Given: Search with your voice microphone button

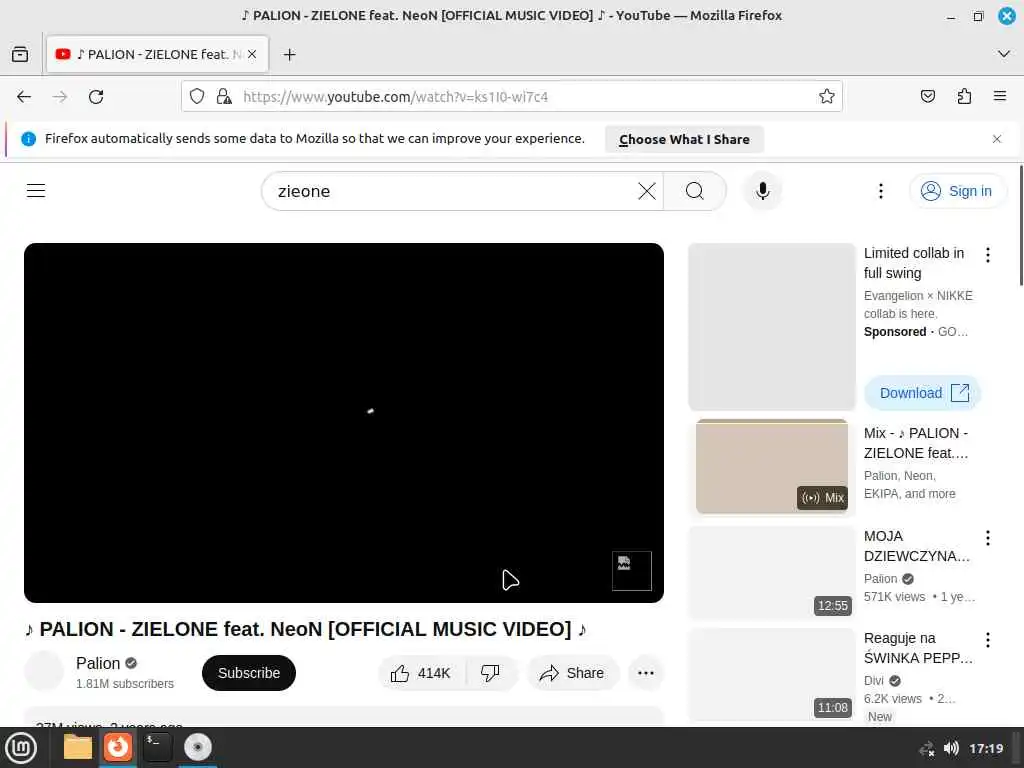Looking at the screenshot, I should [762, 191].
